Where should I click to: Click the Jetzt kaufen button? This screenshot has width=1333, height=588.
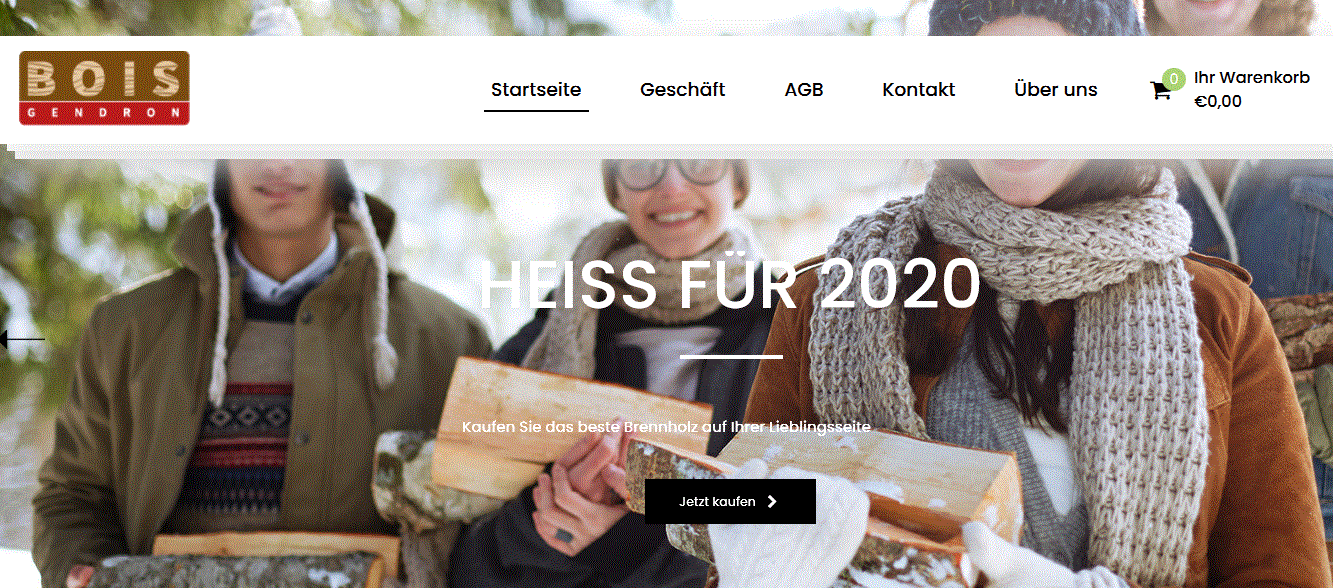(730, 501)
